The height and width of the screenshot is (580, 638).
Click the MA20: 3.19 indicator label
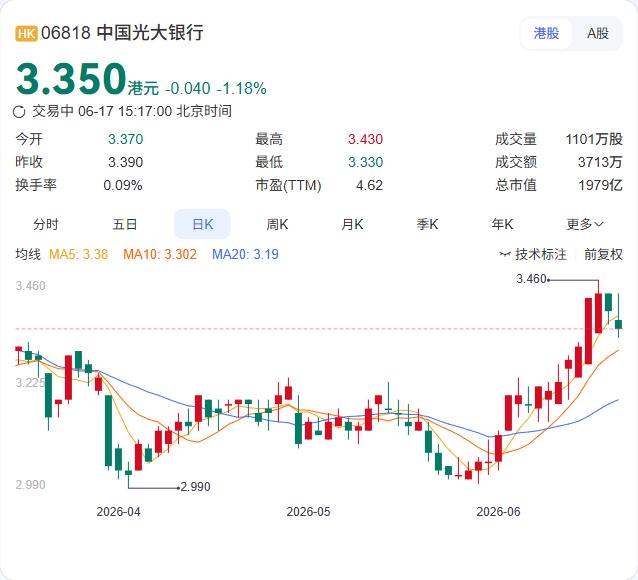pyautogui.click(x=245, y=254)
